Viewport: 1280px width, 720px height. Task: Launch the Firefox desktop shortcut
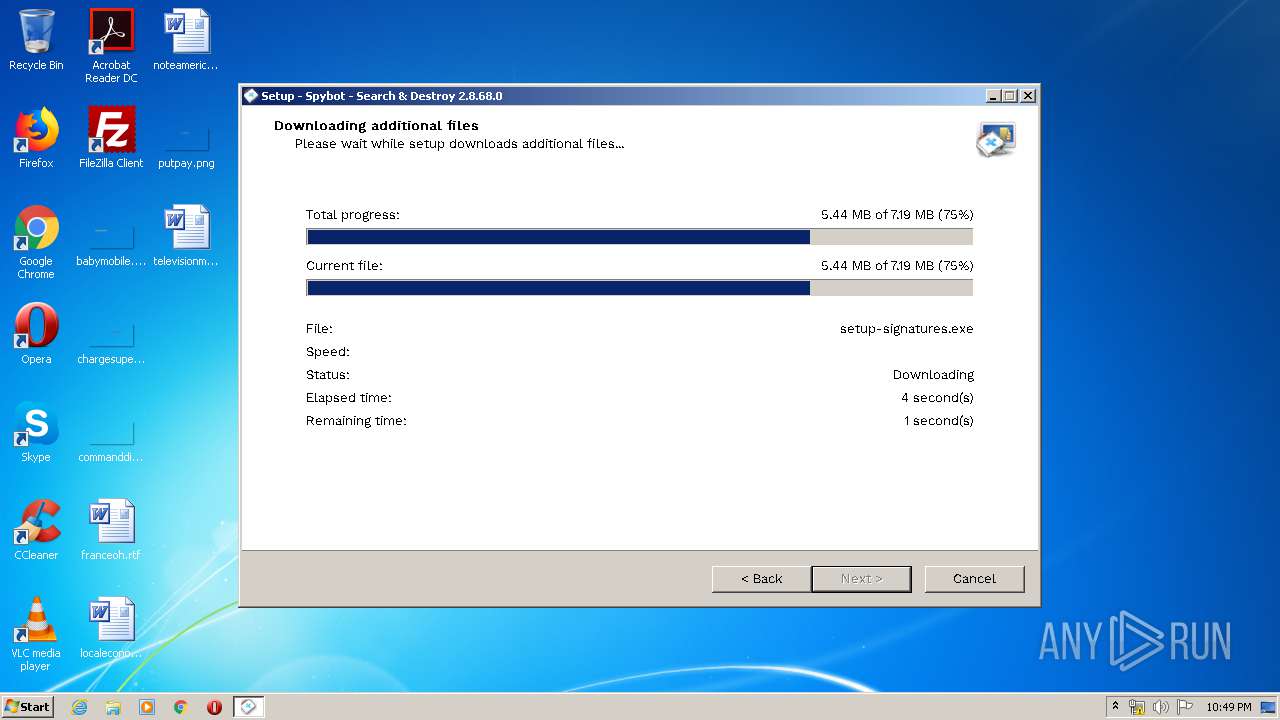[36, 138]
